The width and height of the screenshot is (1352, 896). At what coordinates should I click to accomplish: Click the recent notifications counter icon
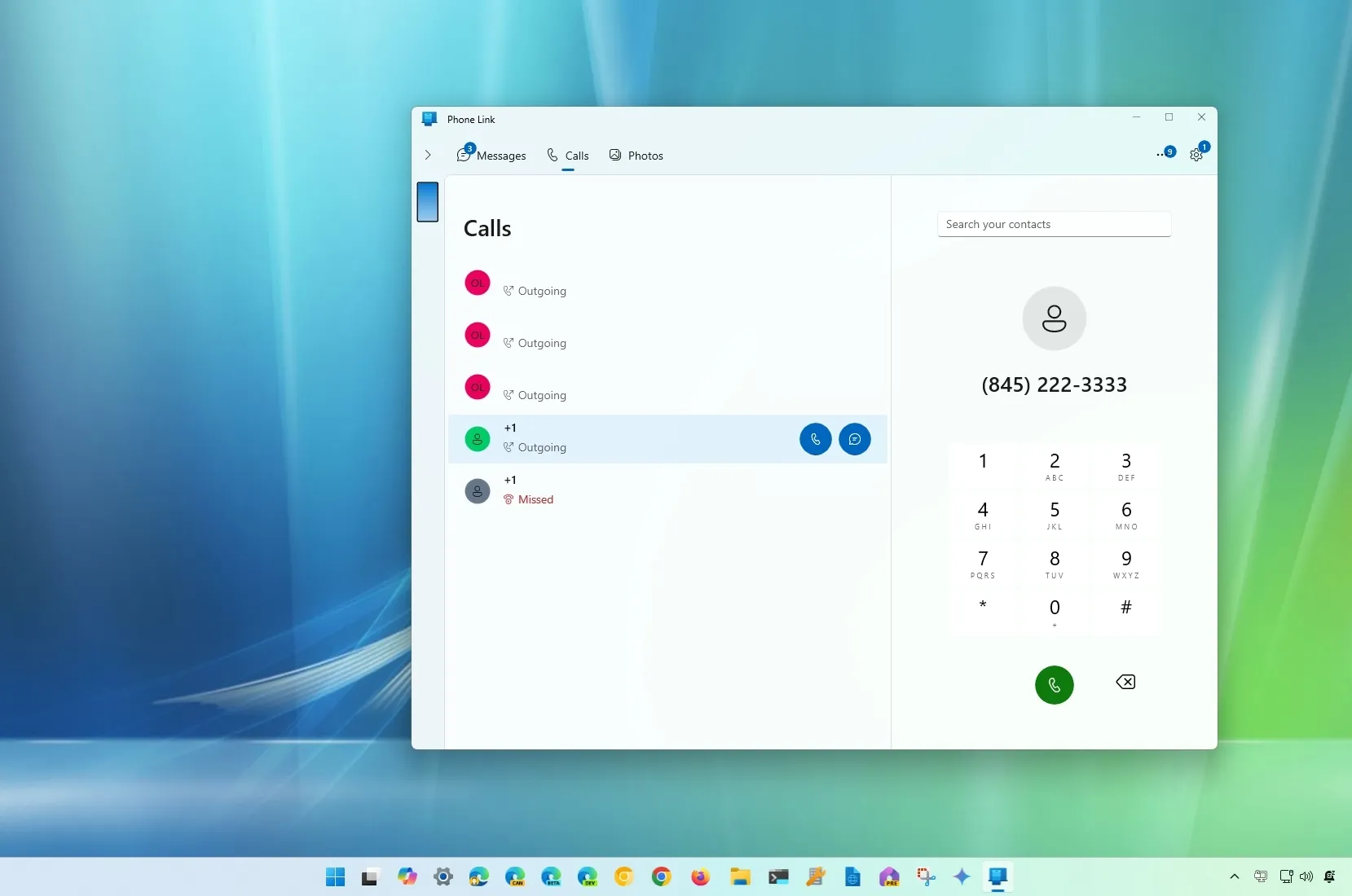point(1165,153)
